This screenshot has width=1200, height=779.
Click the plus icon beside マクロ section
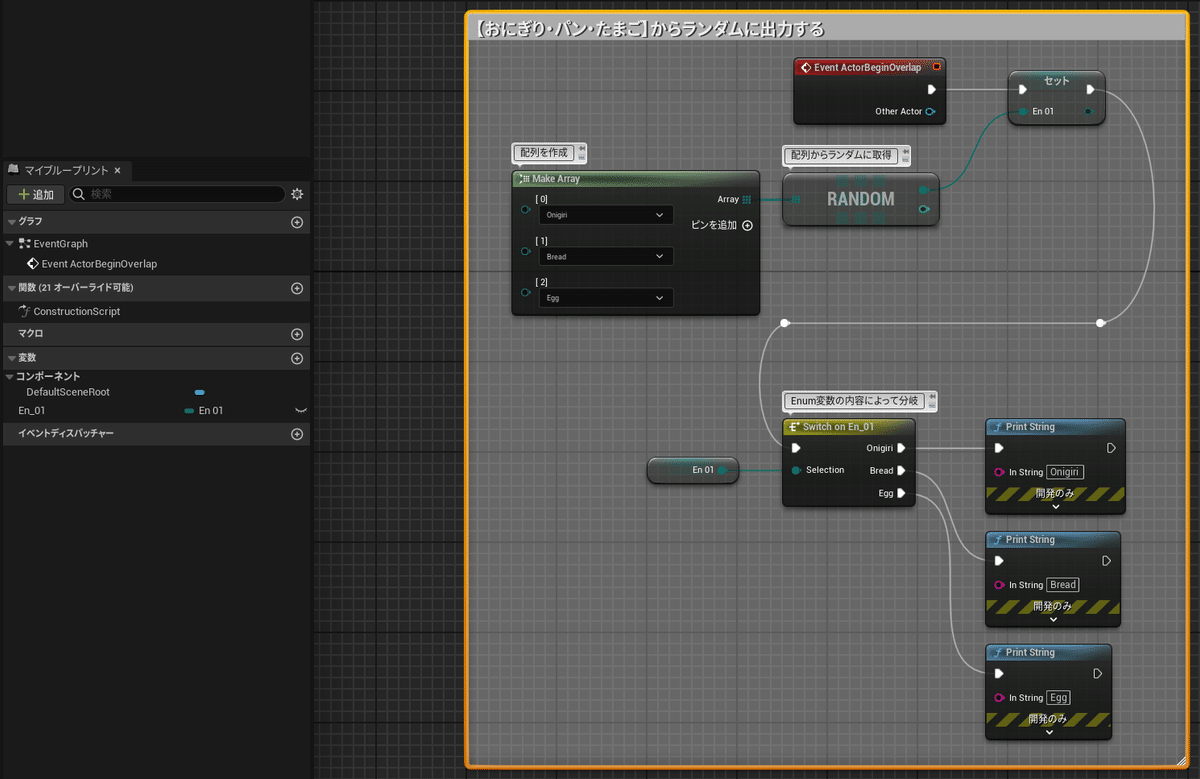pos(296,334)
